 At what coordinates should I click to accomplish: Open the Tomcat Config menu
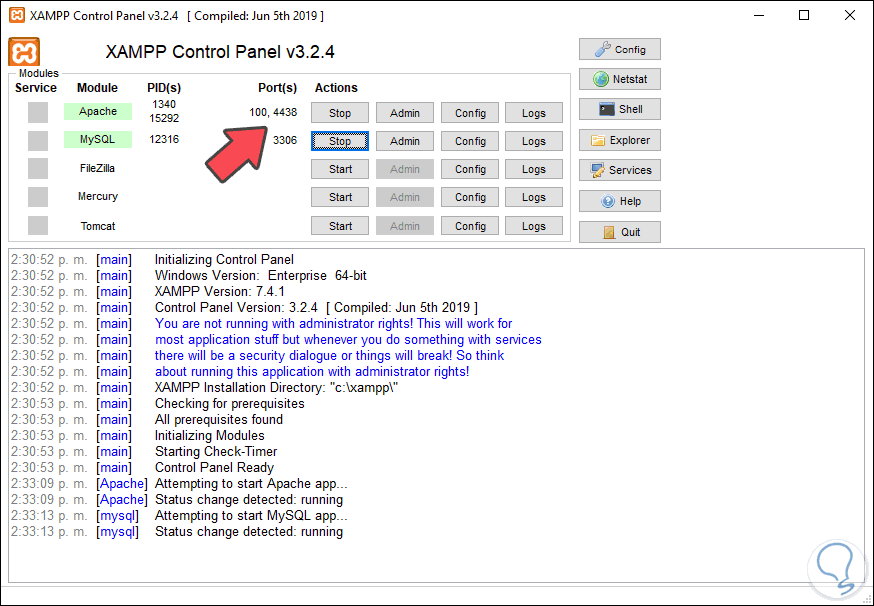pos(470,226)
